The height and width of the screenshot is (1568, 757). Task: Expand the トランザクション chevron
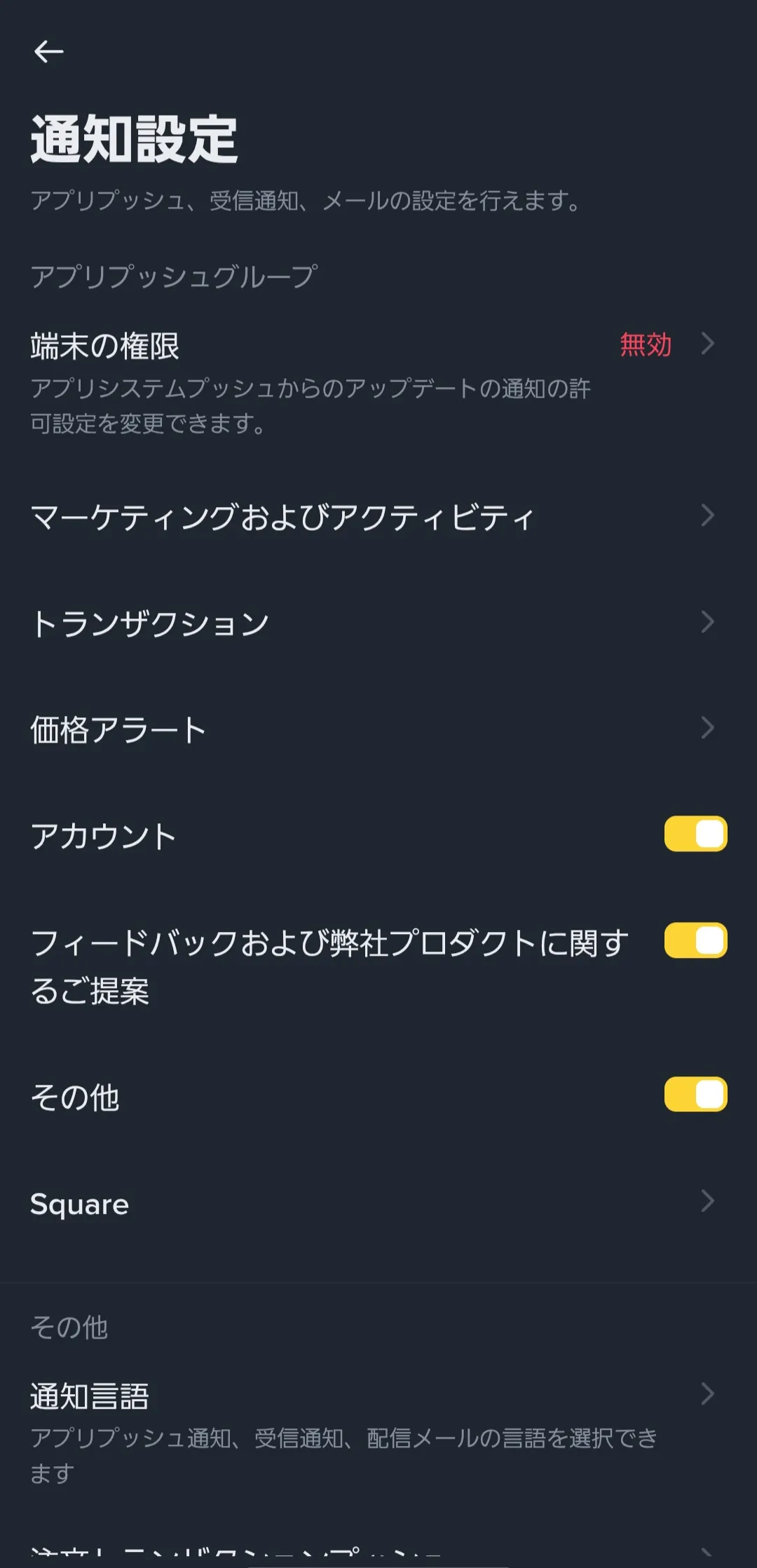708,621
